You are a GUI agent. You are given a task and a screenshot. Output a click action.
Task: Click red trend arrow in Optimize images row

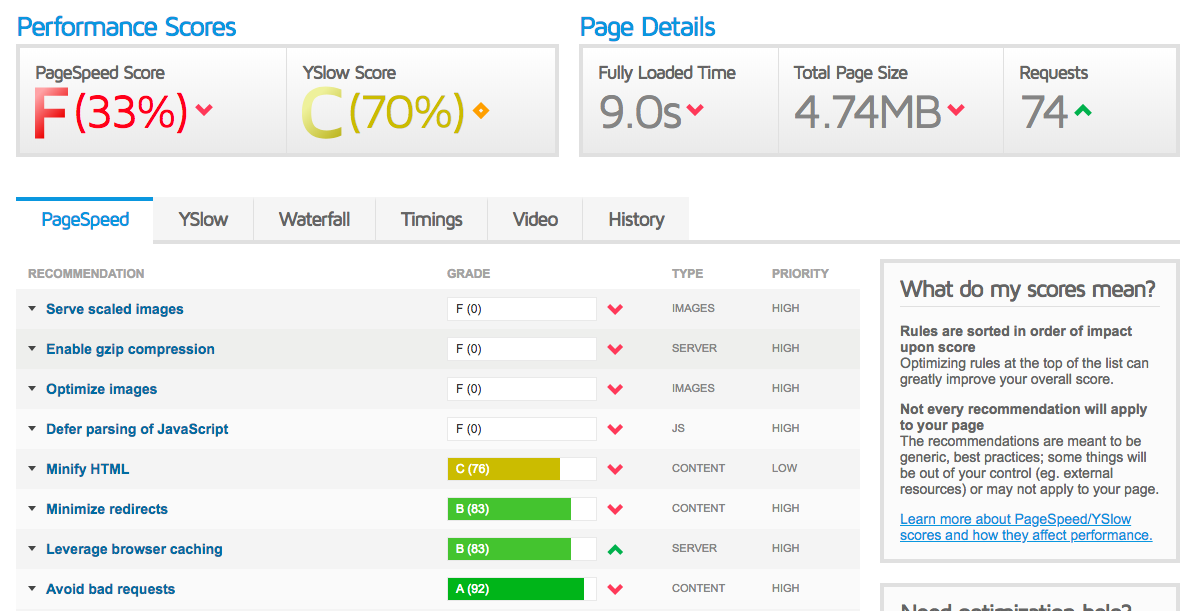(615, 389)
